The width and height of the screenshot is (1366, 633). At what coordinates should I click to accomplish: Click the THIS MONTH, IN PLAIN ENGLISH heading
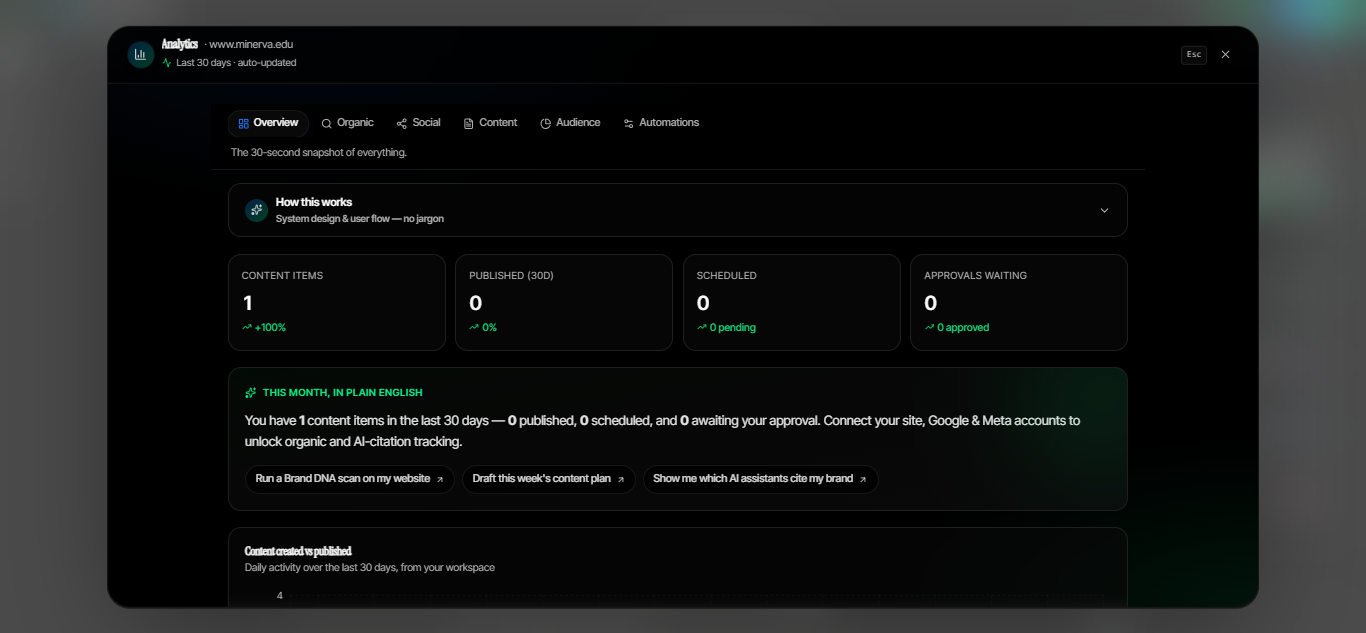(343, 393)
